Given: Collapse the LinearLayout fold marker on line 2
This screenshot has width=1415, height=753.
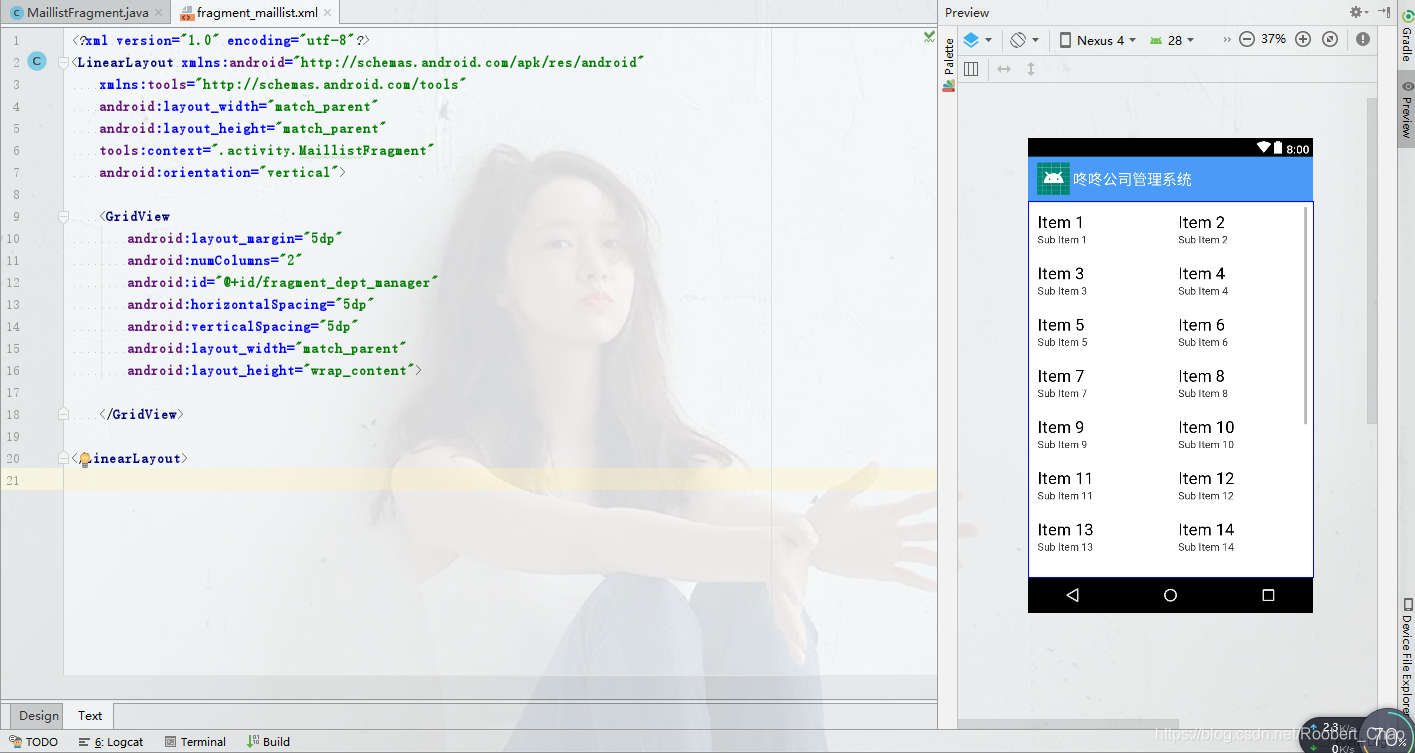Looking at the screenshot, I should coord(64,62).
